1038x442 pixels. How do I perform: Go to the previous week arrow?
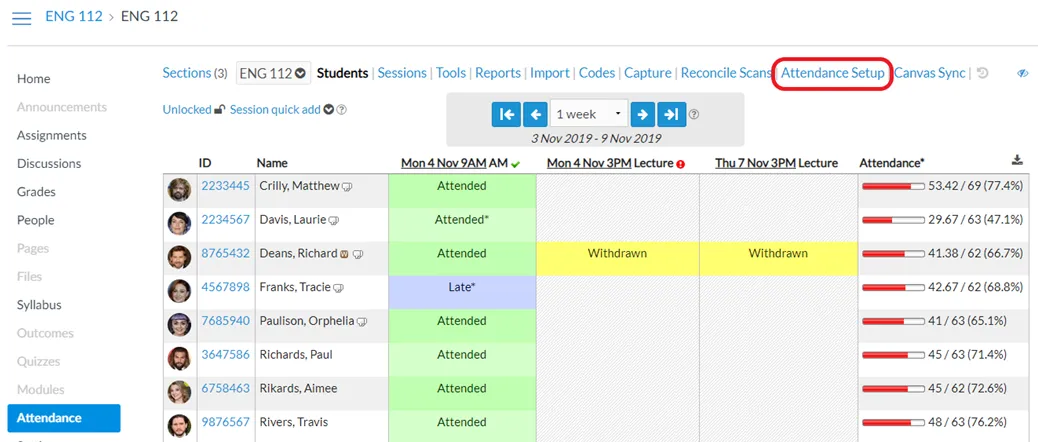(535, 114)
